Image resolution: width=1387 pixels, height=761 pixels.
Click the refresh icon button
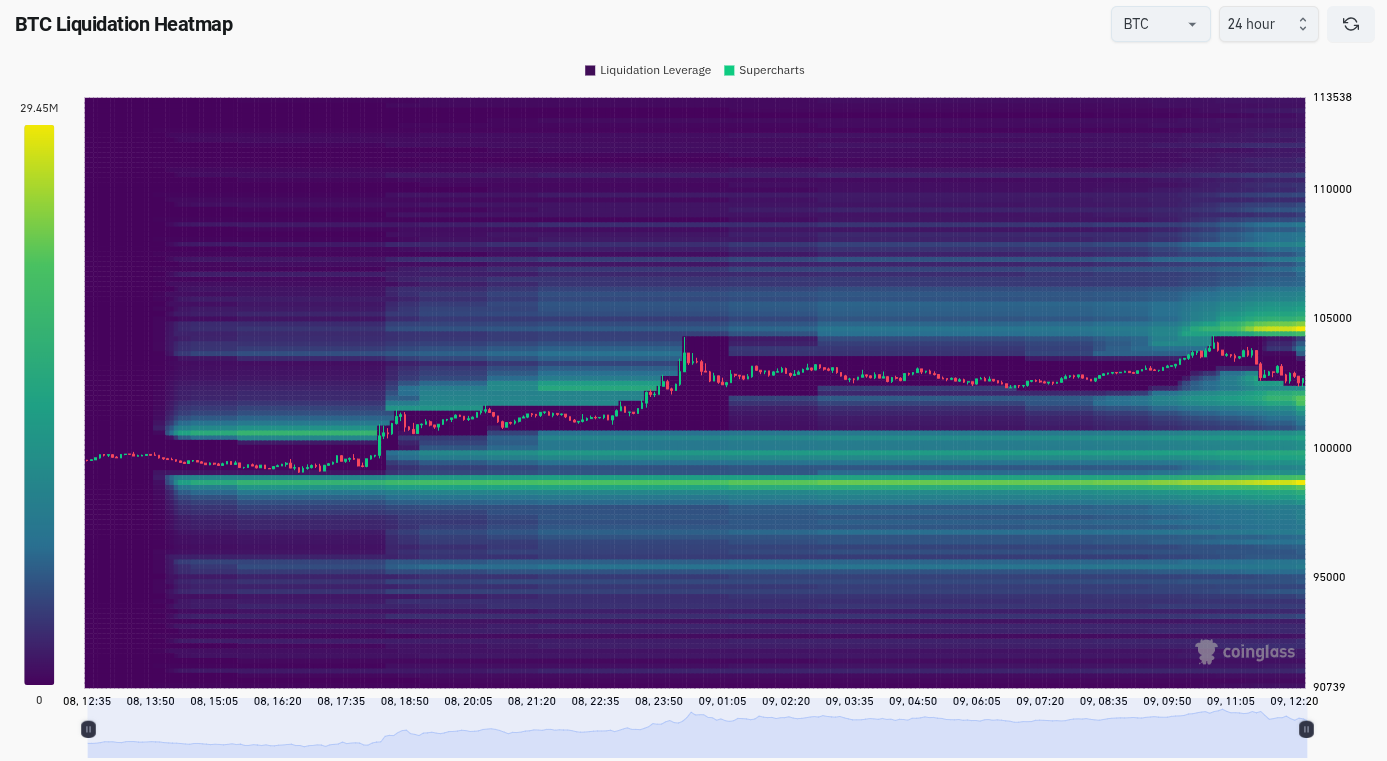[1350, 24]
